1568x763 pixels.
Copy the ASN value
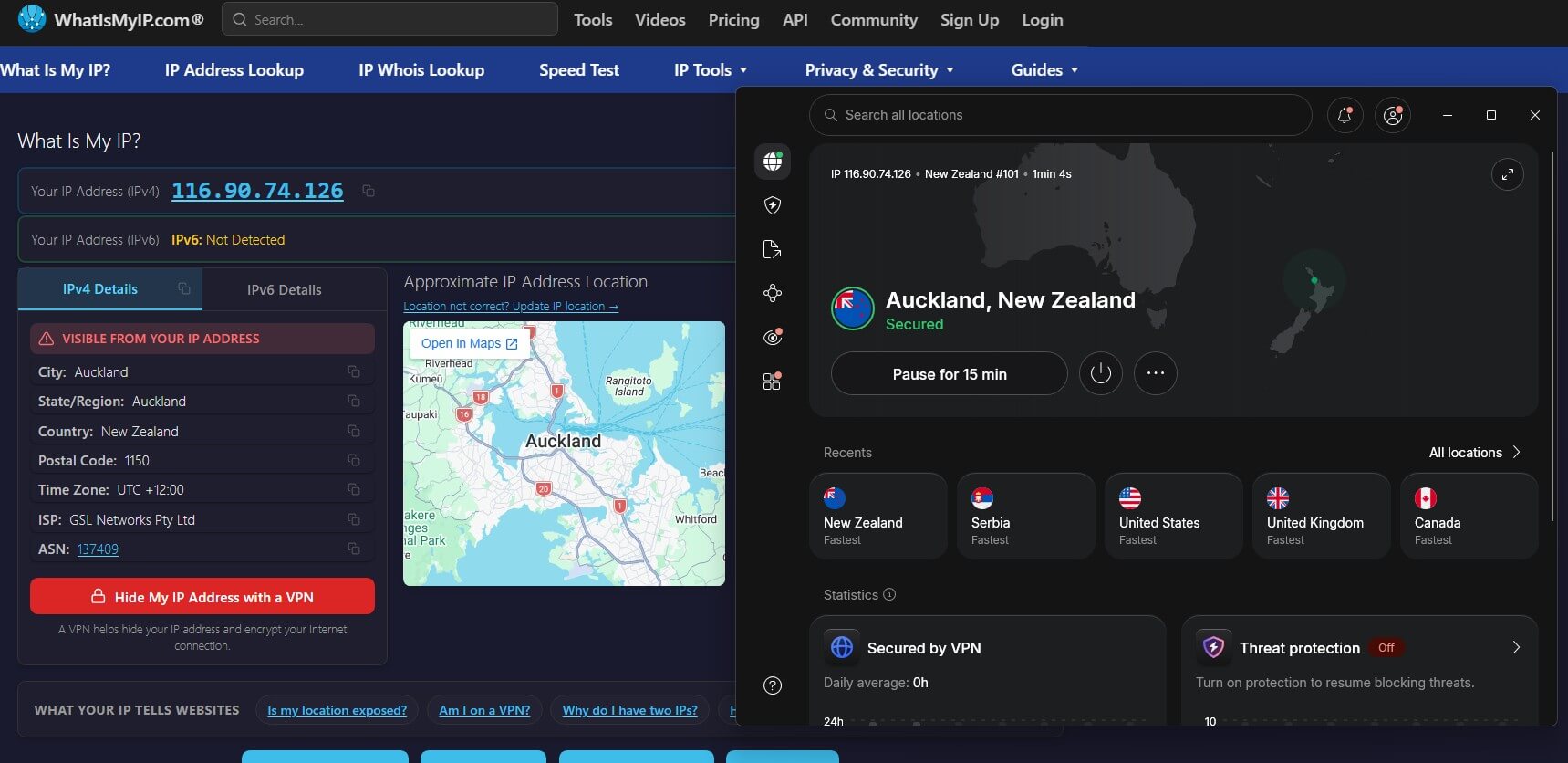354,549
